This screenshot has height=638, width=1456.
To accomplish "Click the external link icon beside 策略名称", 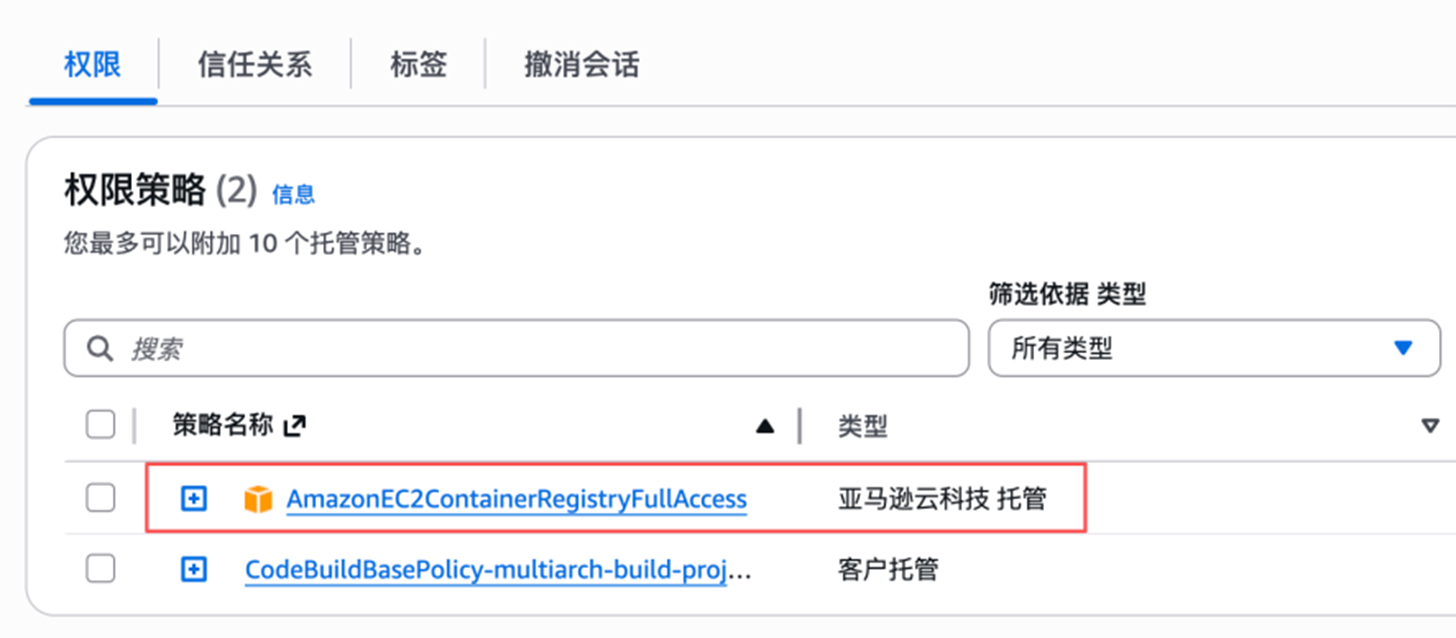I will click(294, 426).
